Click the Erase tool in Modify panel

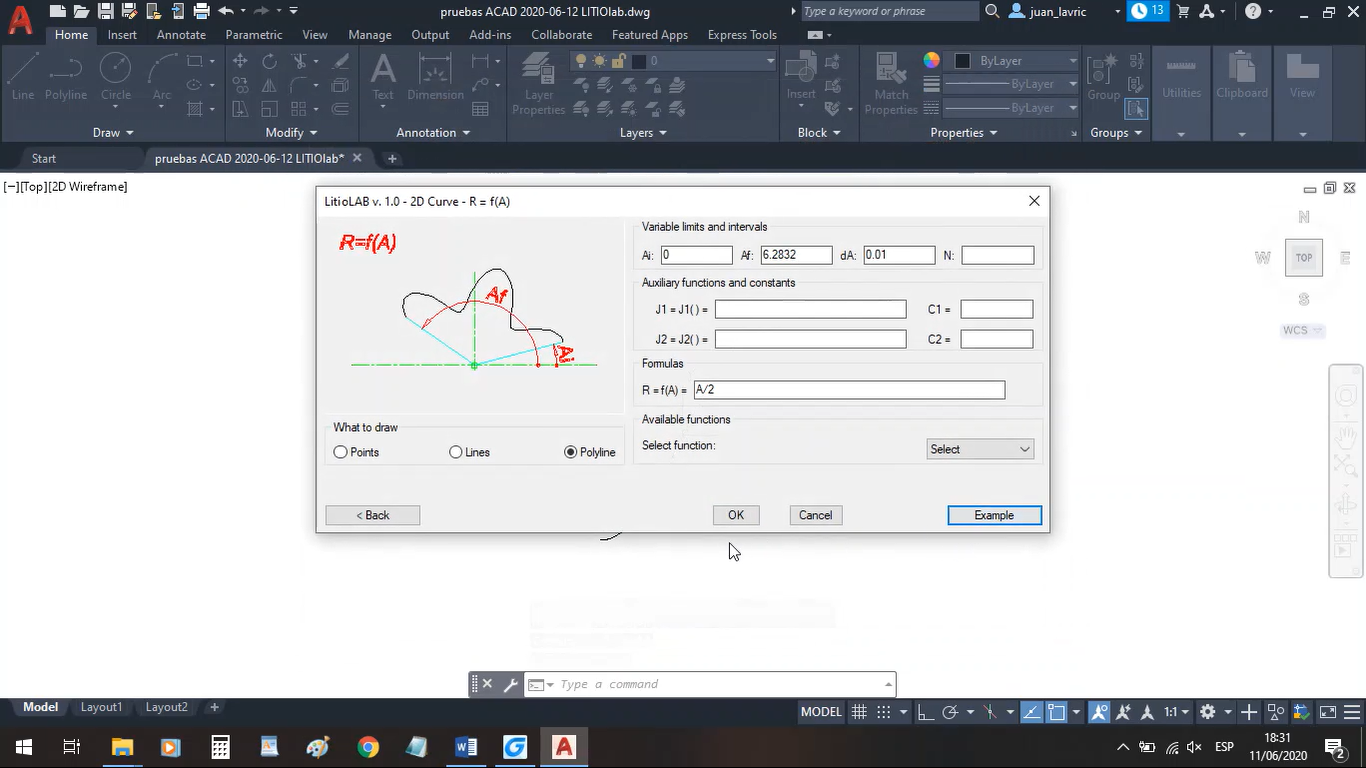coord(340,61)
